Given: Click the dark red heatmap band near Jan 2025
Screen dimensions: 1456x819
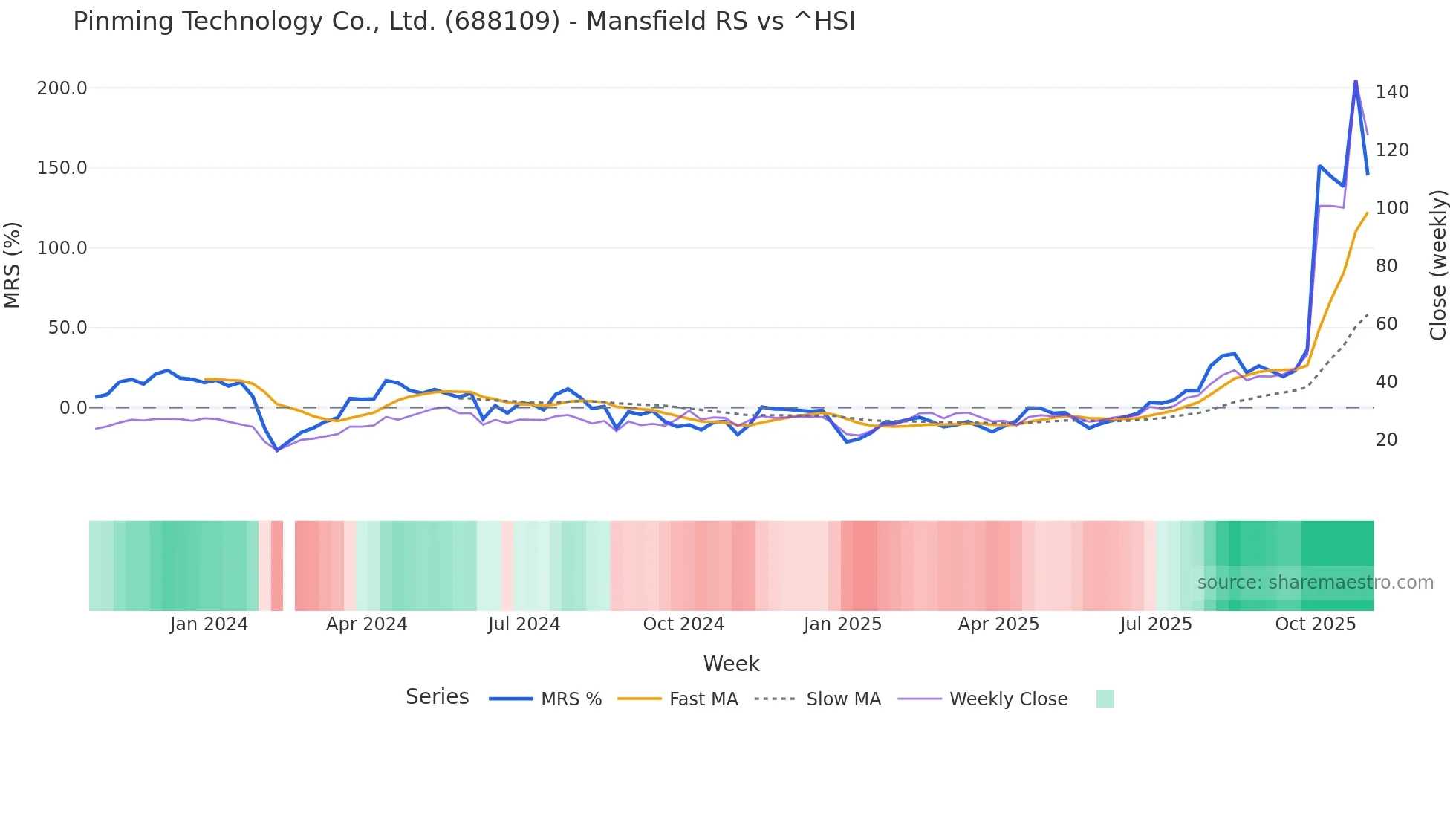Looking at the screenshot, I should point(865,566).
